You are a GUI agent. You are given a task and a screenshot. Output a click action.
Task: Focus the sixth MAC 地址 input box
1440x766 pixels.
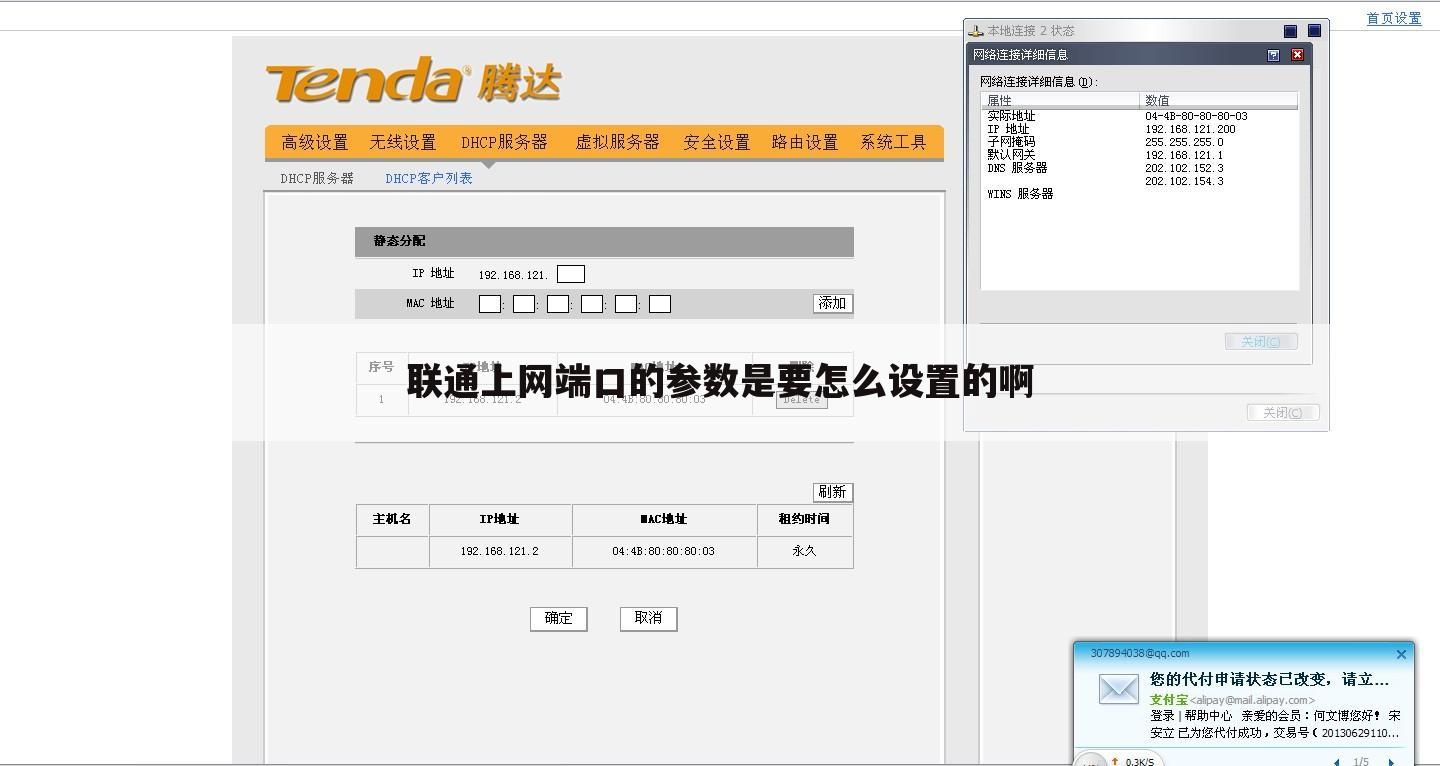[x=660, y=304]
